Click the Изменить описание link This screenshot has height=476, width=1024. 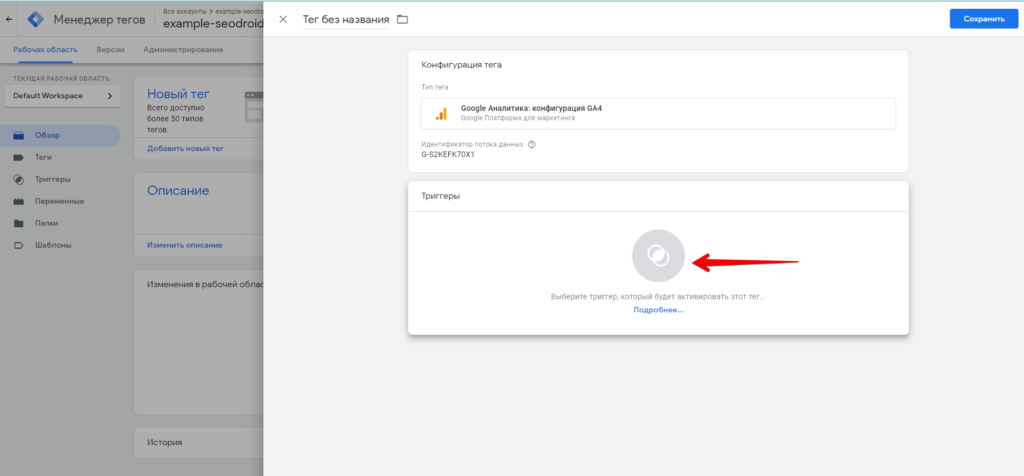[185, 245]
